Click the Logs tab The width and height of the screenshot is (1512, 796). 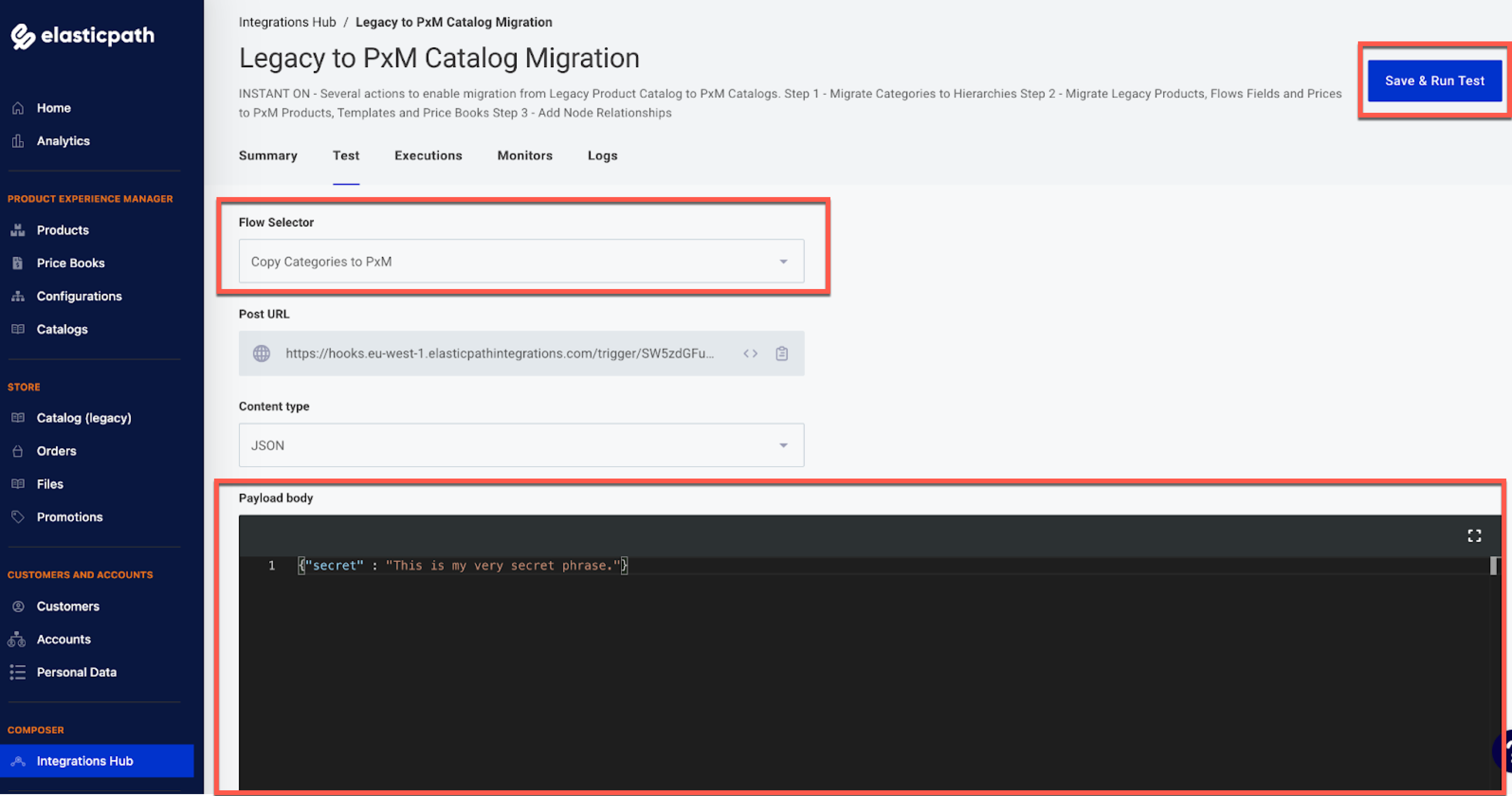[601, 155]
